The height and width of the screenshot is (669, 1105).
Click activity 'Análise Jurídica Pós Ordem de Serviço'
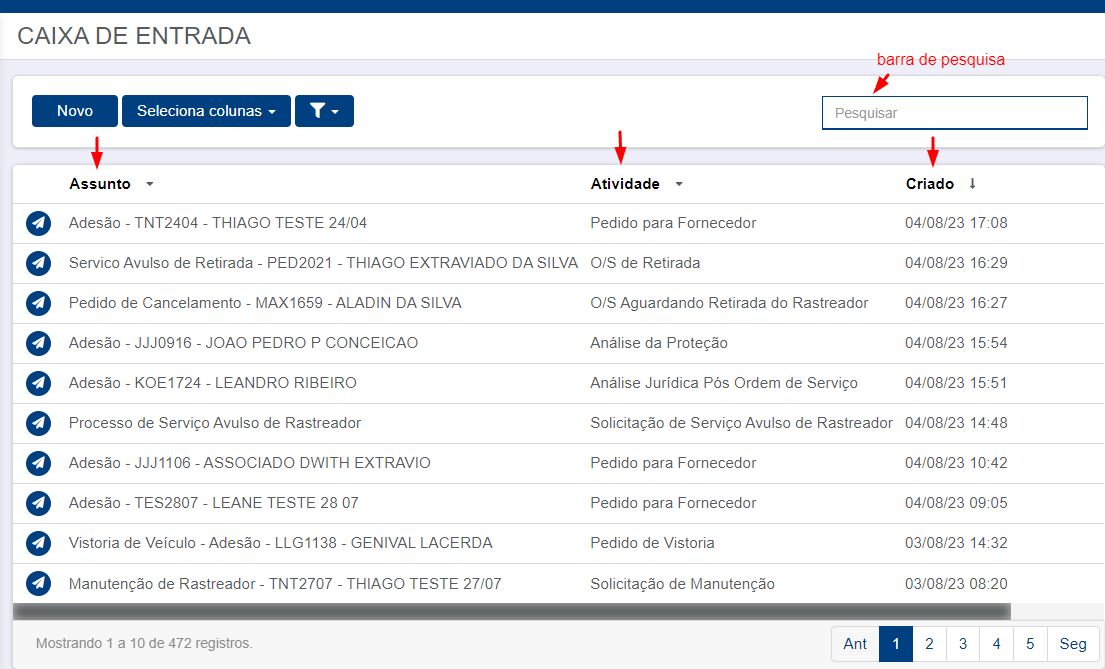[x=724, y=383]
